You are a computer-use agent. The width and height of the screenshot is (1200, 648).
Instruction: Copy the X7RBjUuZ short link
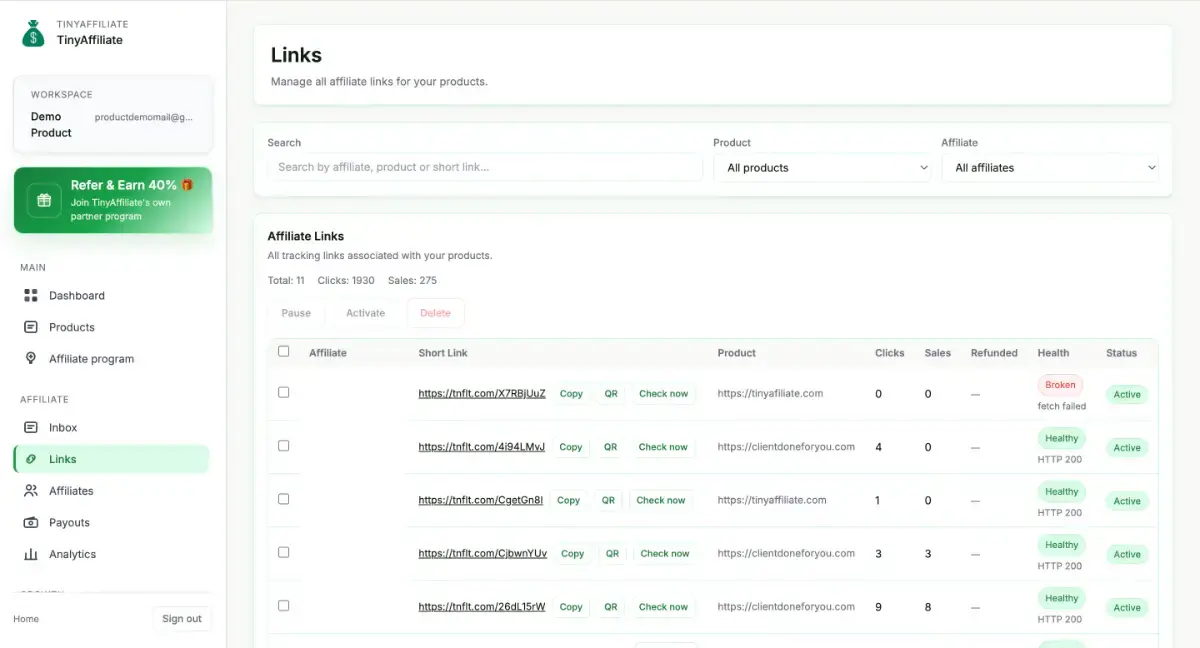pyautogui.click(x=571, y=394)
